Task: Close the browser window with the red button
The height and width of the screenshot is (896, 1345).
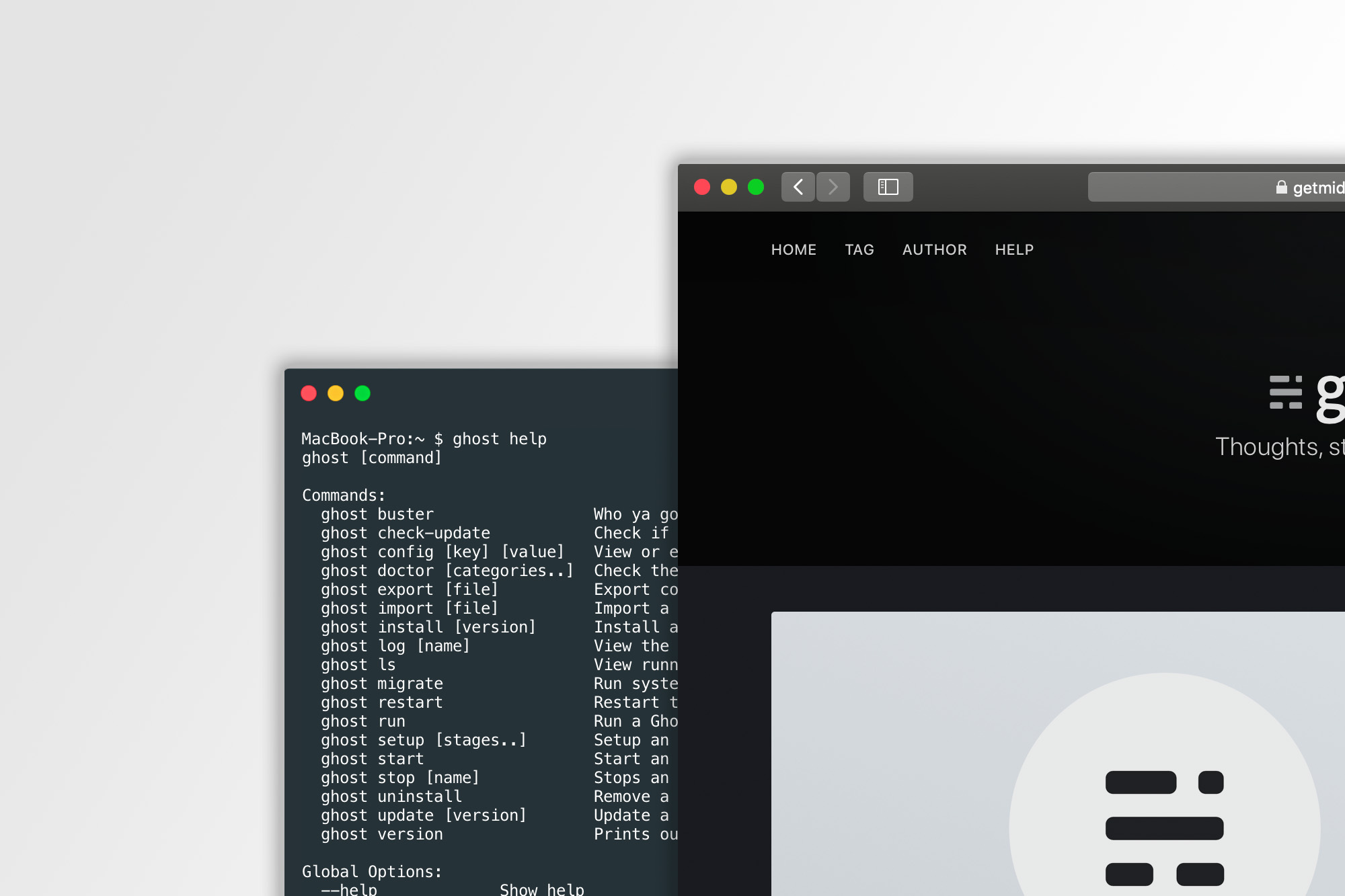Action: [x=702, y=187]
